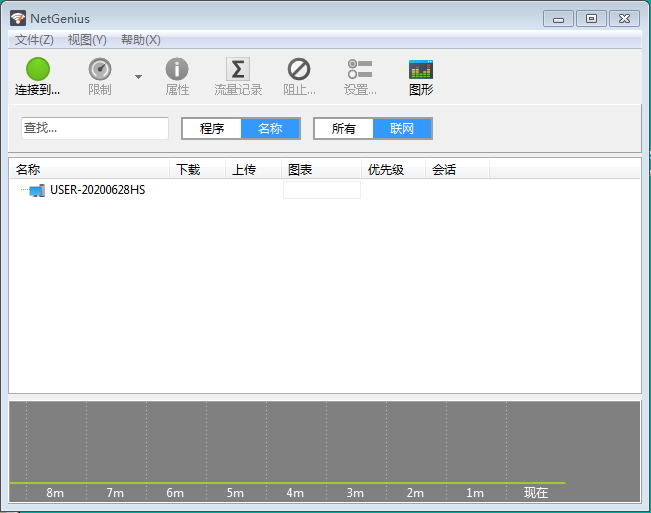Click the green 连接到 connect icon
This screenshot has height=513, width=651.
(38, 69)
